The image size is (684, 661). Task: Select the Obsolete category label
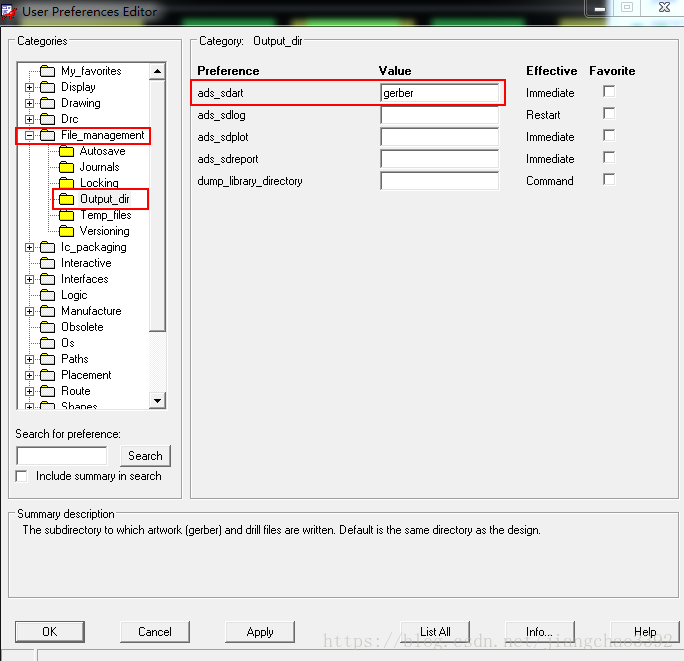click(x=82, y=327)
